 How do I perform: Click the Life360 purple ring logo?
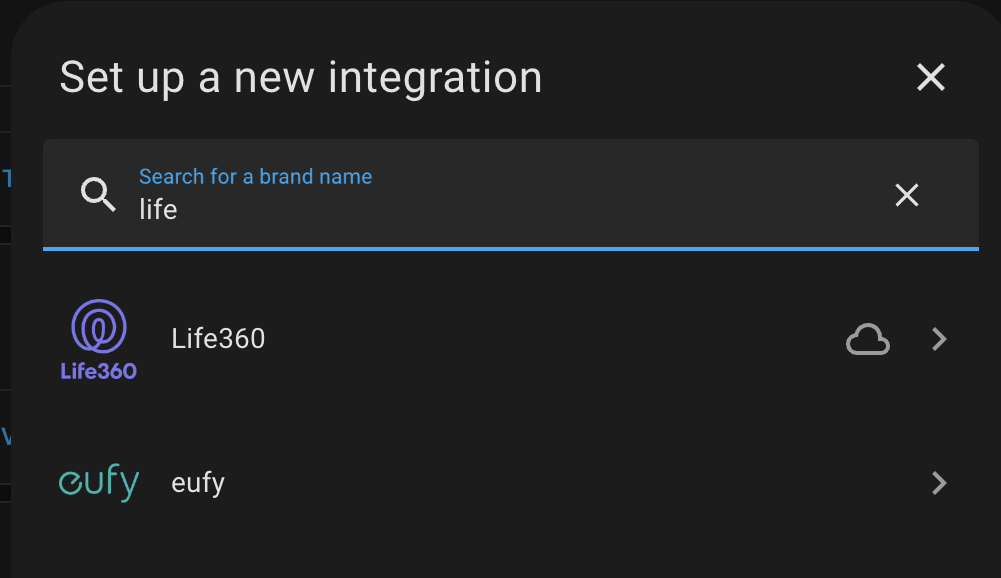pyautogui.click(x=99, y=326)
